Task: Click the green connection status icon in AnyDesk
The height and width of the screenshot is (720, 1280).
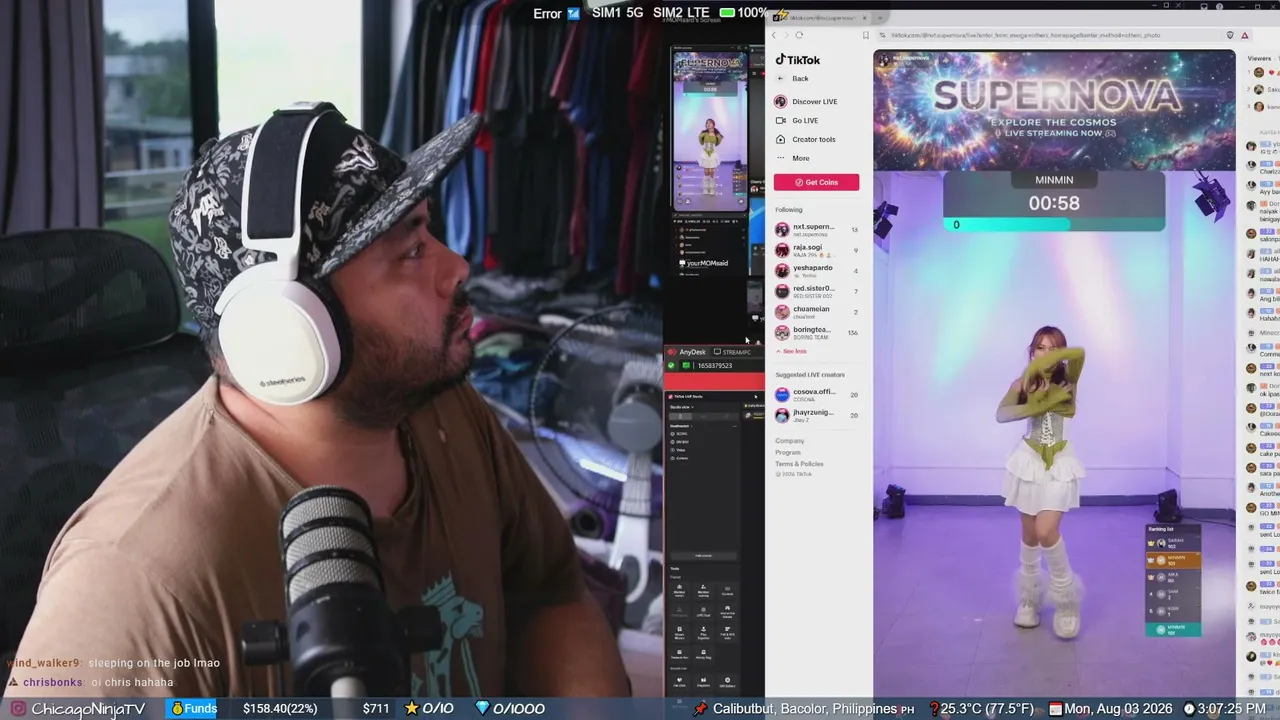Action: coord(672,366)
